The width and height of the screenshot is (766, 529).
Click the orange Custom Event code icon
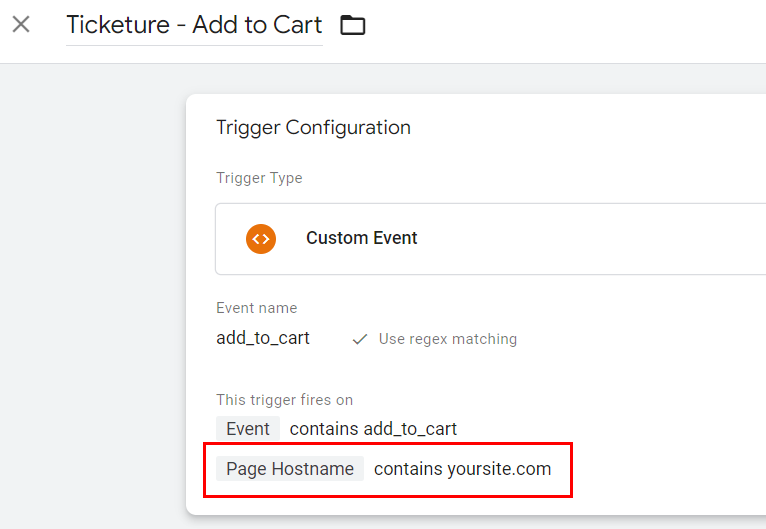click(261, 239)
